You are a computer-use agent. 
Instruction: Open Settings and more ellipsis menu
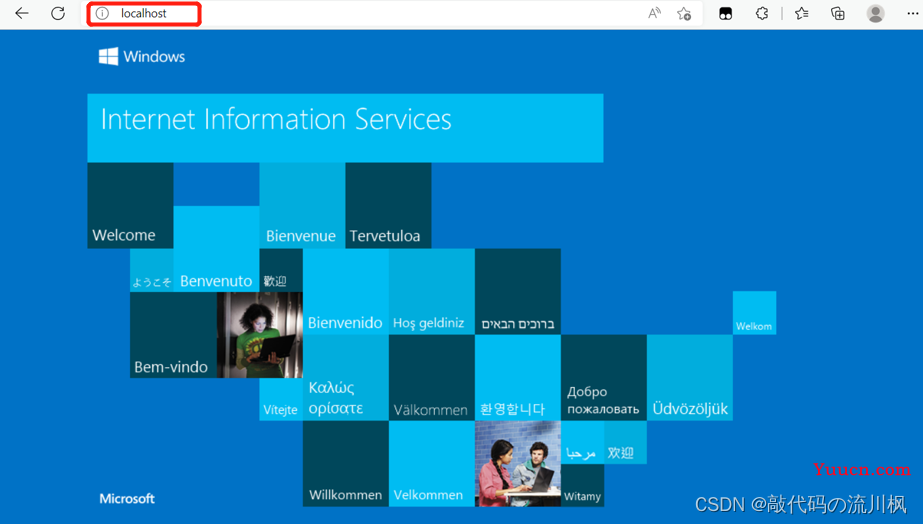coord(912,13)
